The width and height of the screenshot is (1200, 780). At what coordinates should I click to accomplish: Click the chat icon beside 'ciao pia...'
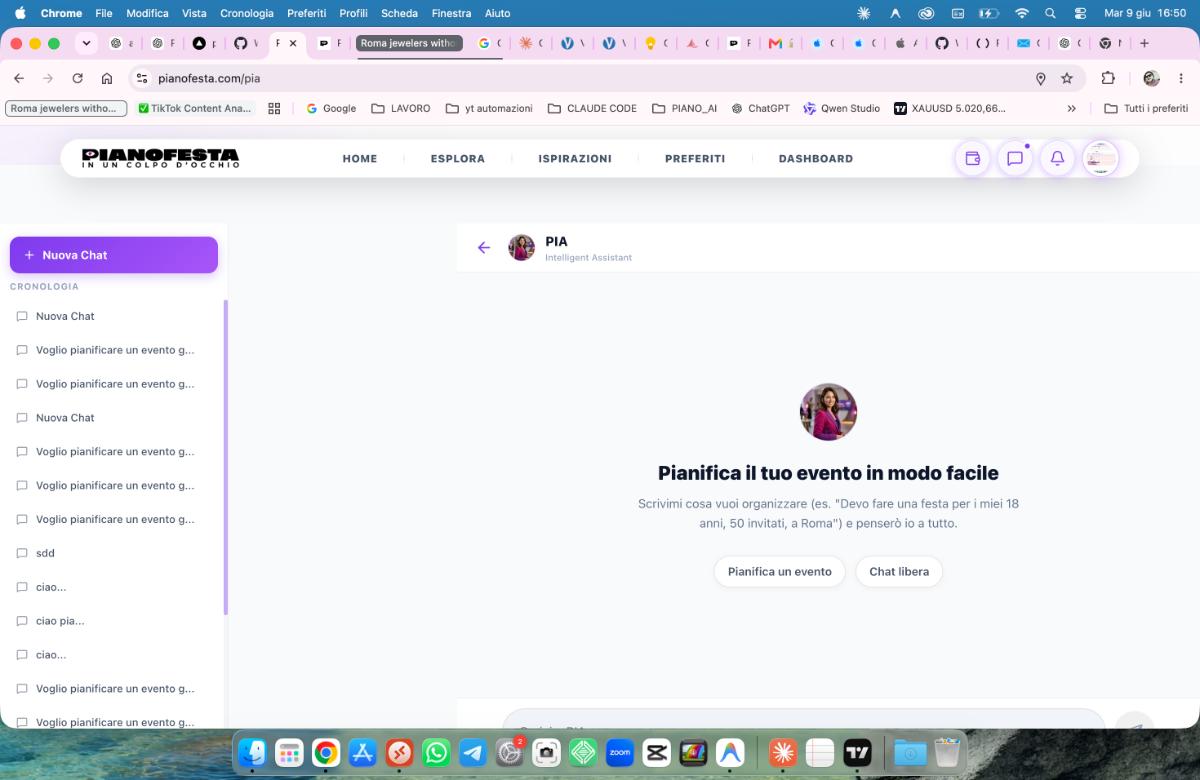22,621
